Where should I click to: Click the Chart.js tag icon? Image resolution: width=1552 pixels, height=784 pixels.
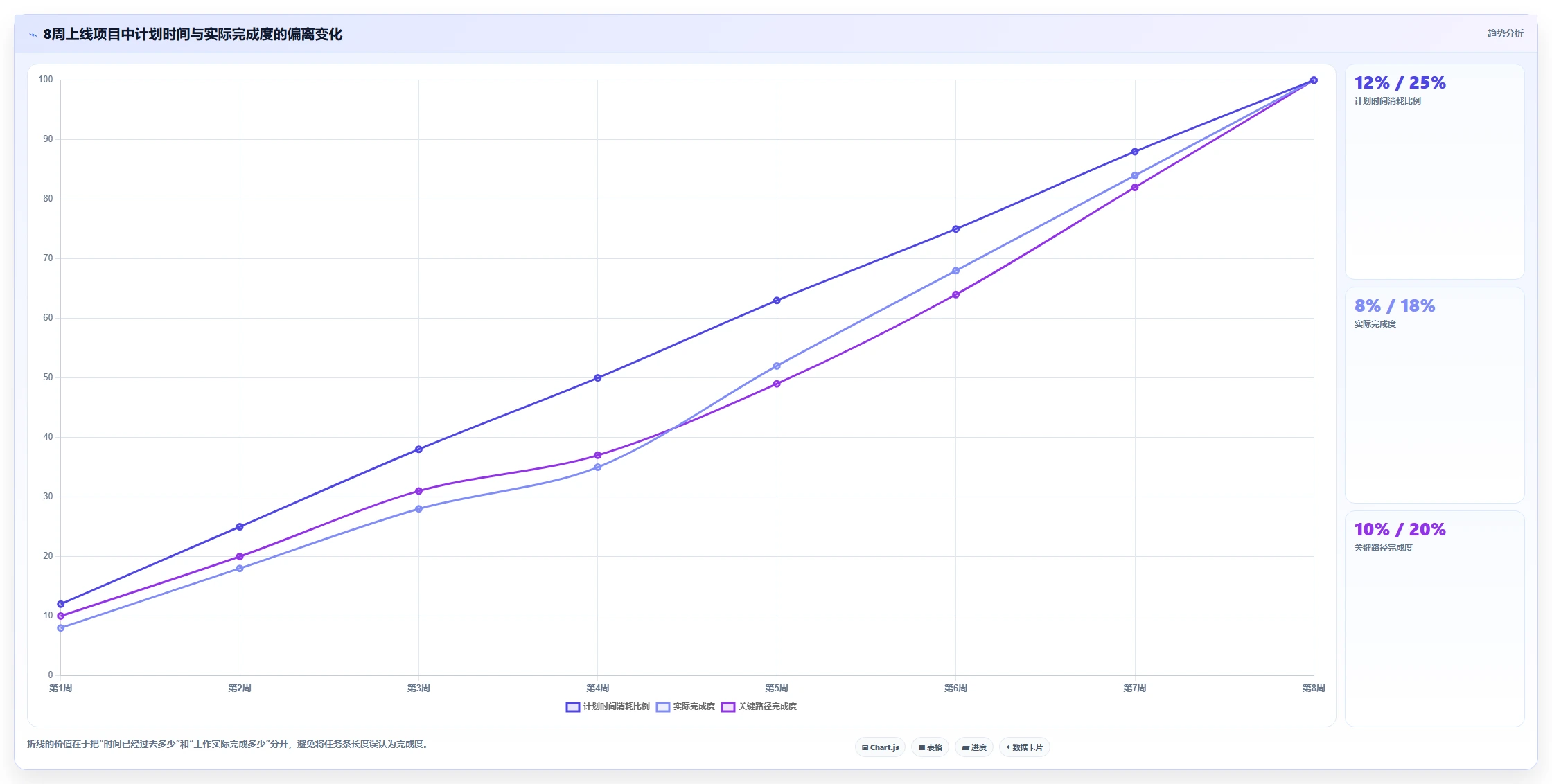(865, 747)
